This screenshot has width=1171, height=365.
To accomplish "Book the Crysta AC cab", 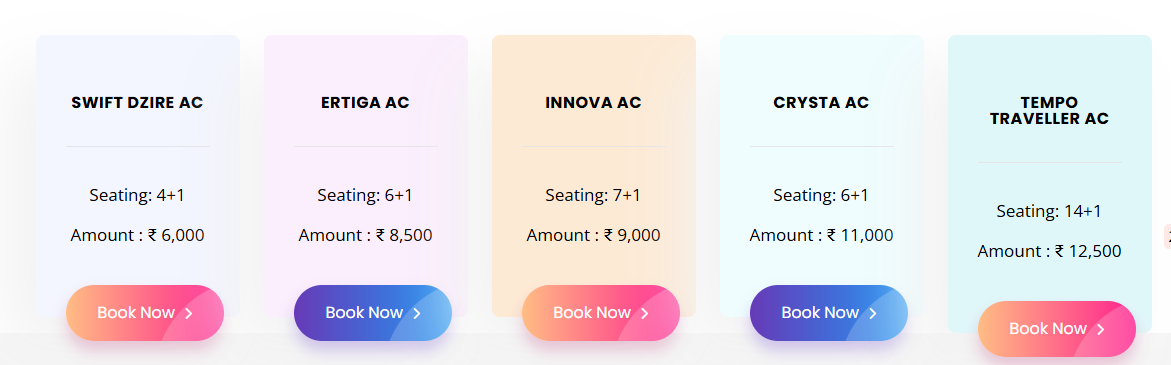I will (829, 313).
